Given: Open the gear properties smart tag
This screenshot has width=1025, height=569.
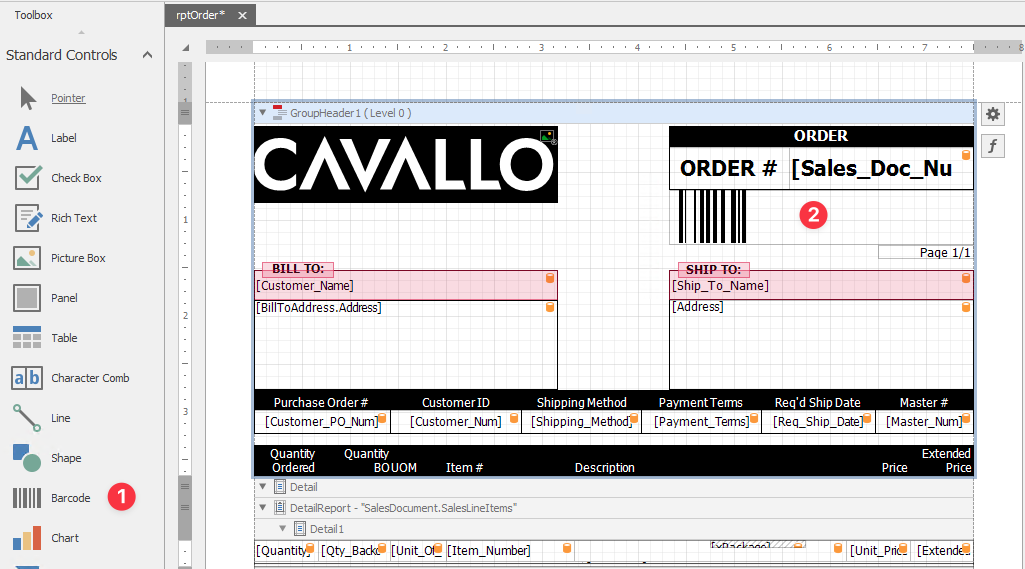Looking at the screenshot, I should pos(992,114).
